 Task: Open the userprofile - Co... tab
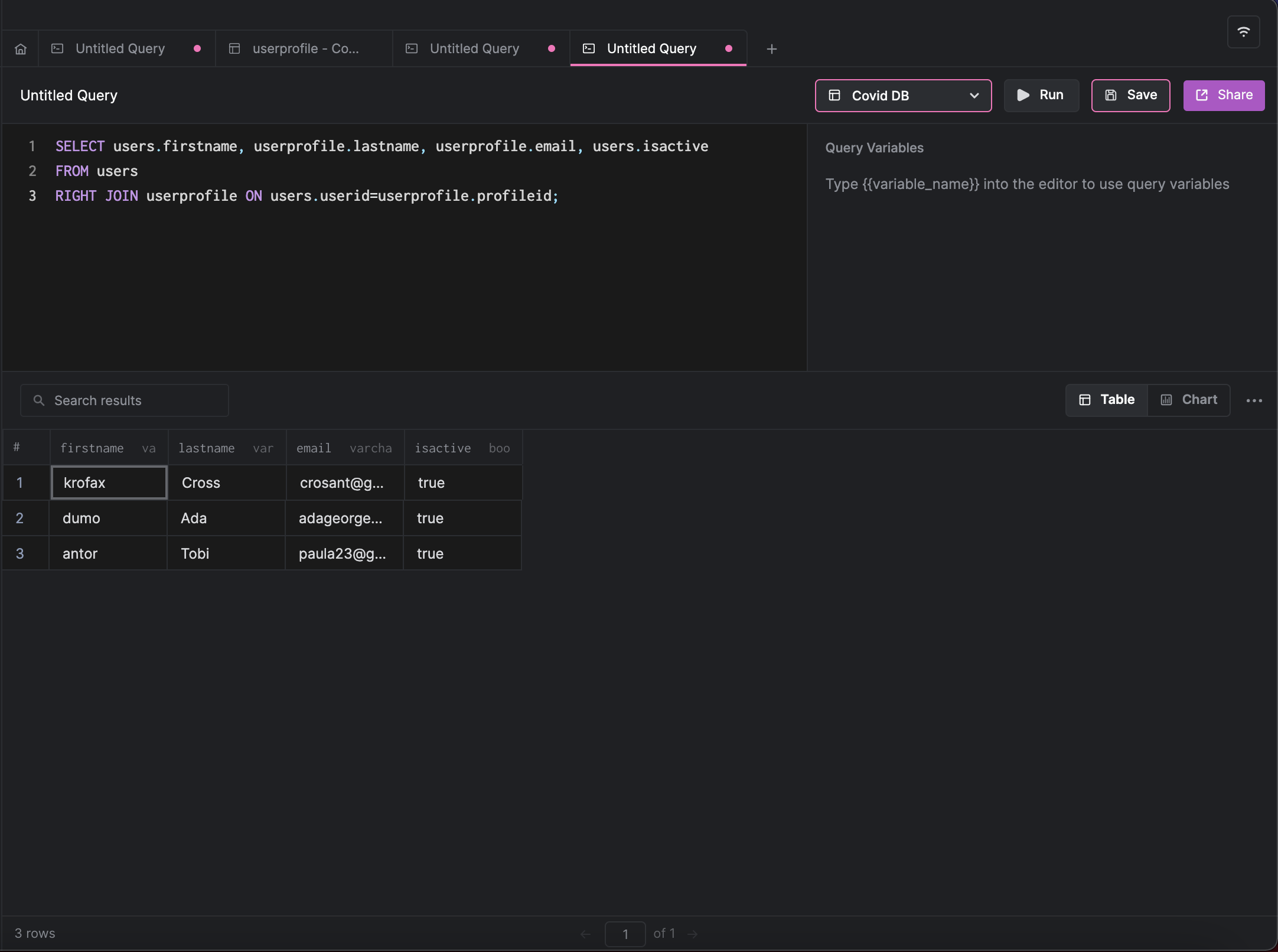(304, 49)
